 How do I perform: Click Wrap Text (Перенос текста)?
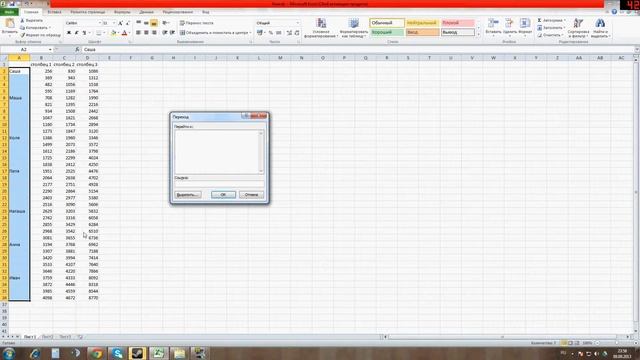point(197,23)
